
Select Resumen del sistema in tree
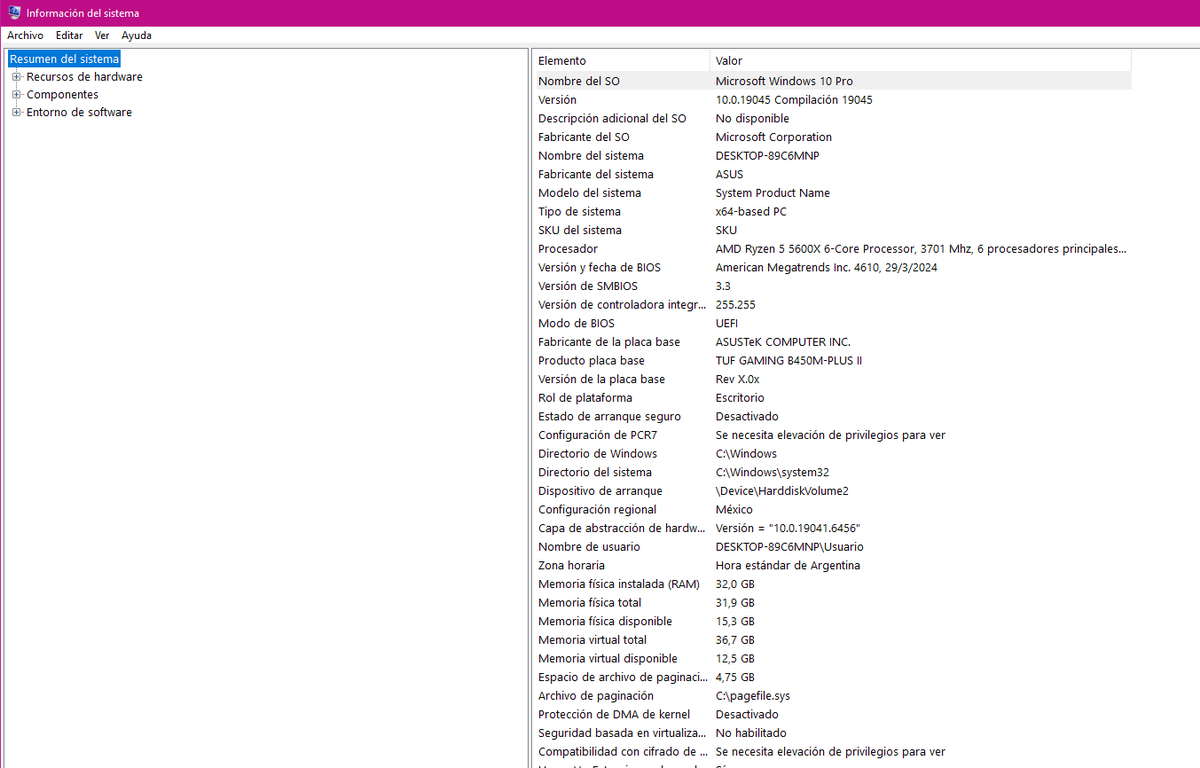64,59
